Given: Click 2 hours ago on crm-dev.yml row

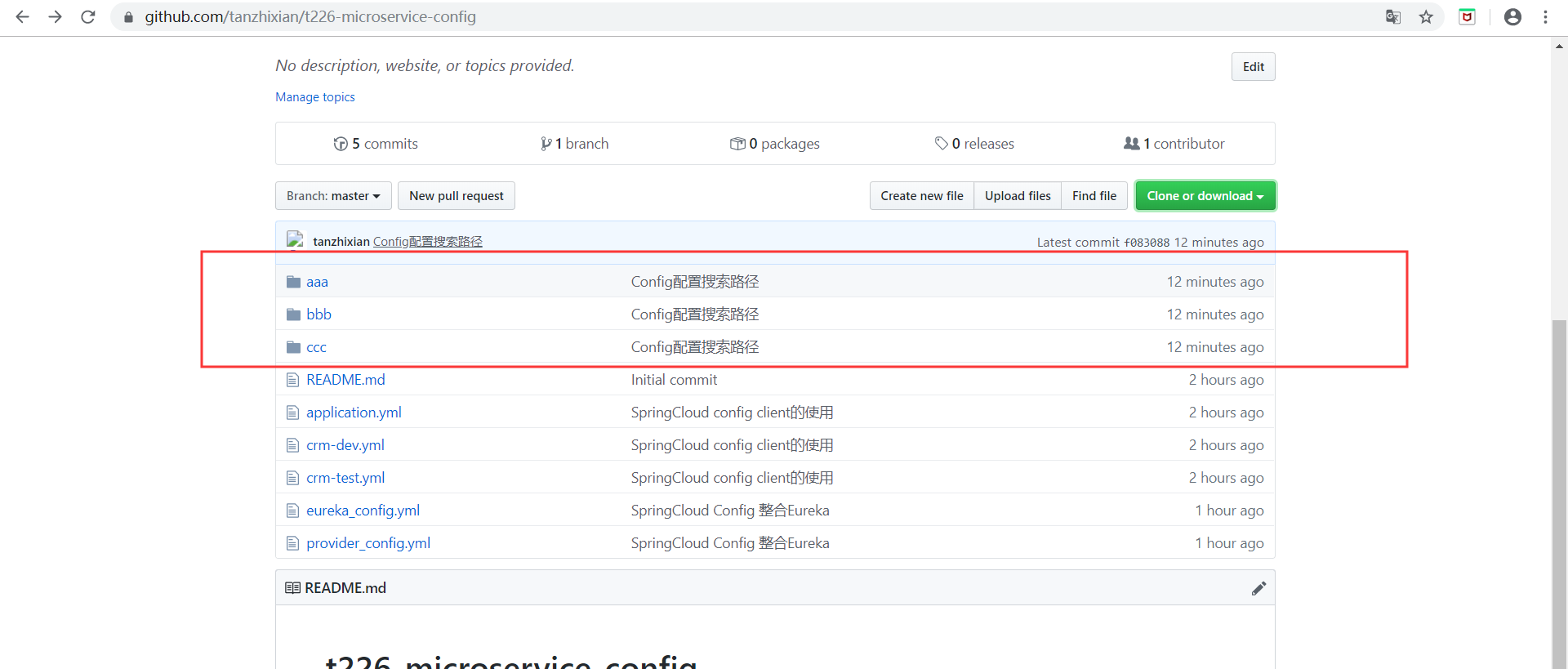Looking at the screenshot, I should [1226, 445].
